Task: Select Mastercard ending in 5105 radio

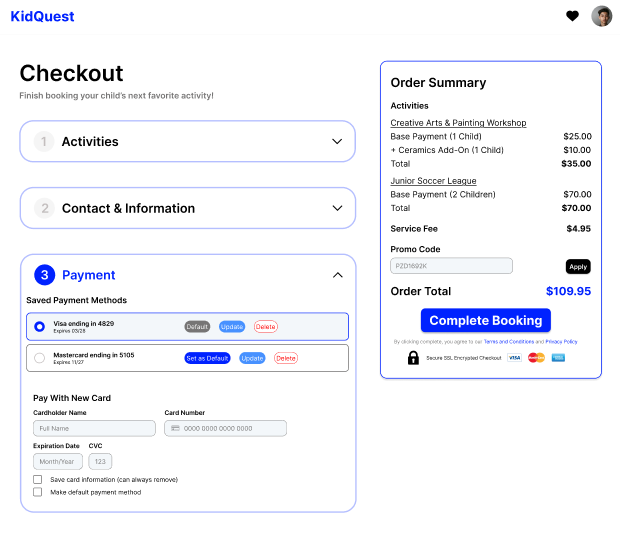Action: 39,358
